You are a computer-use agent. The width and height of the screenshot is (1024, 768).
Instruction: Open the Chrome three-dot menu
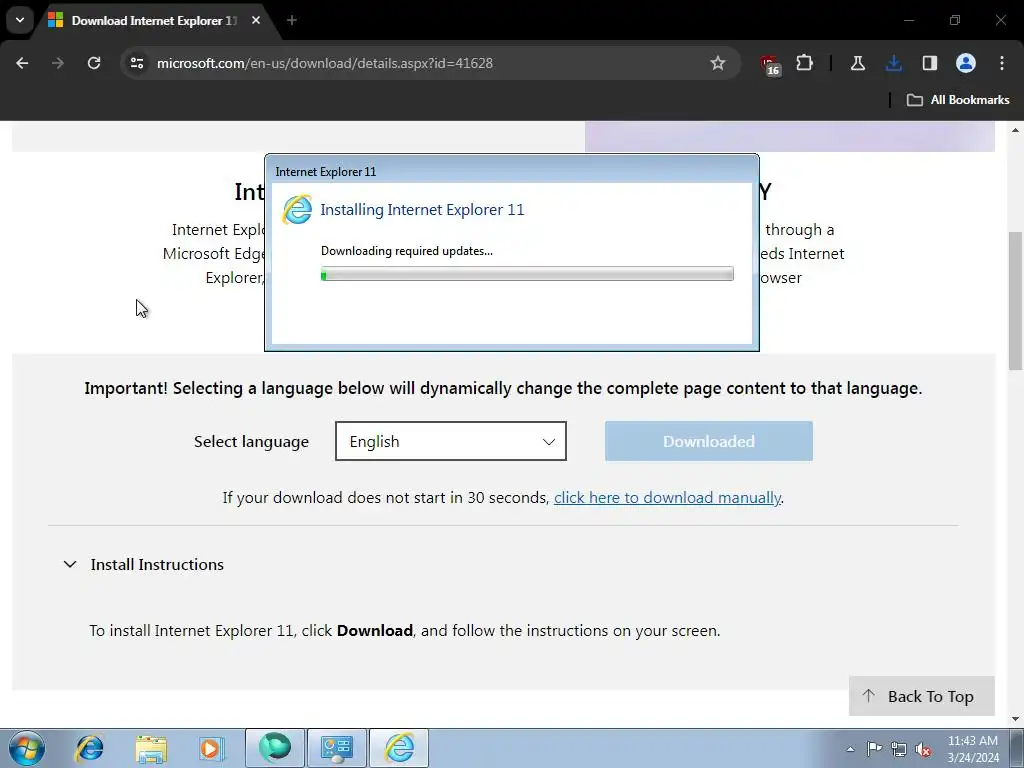1002,63
